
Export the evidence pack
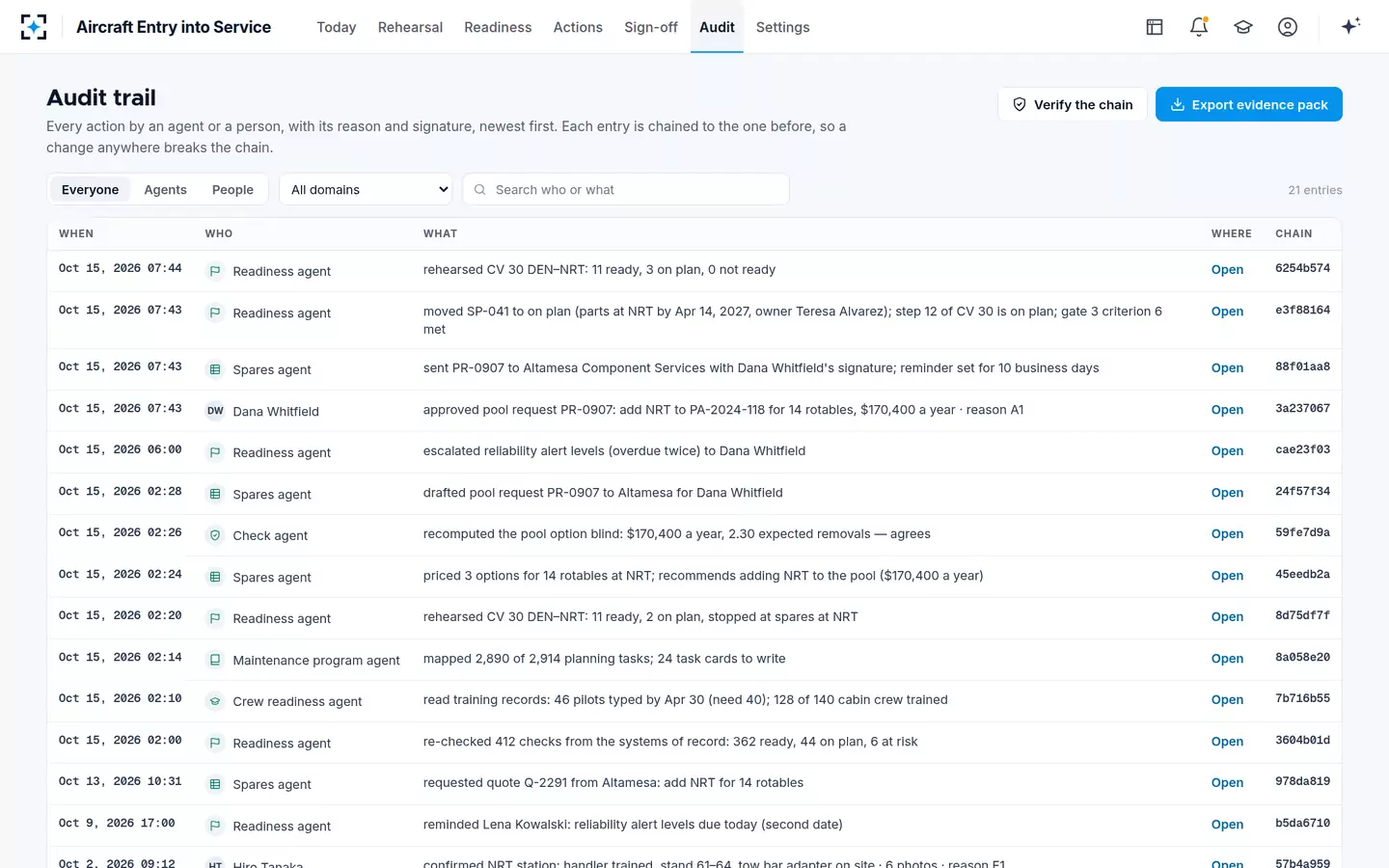(x=1249, y=104)
